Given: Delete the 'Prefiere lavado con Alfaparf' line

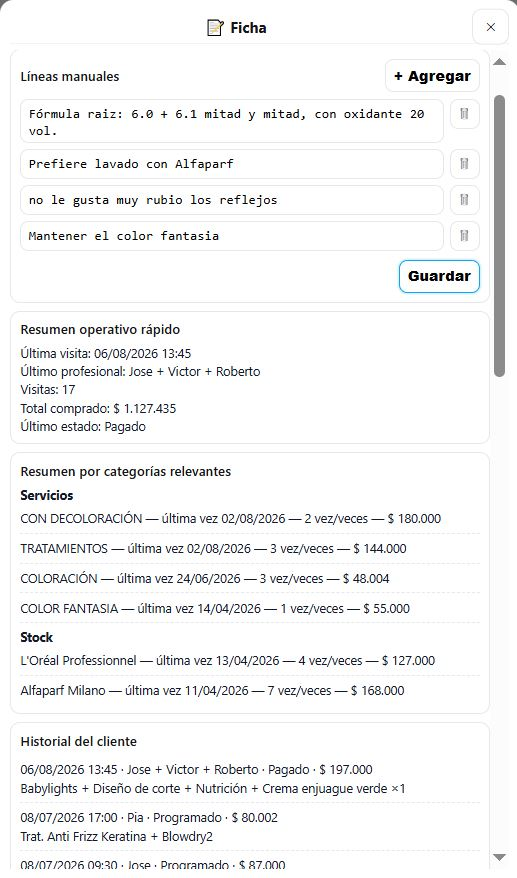Looking at the screenshot, I should pos(464,164).
